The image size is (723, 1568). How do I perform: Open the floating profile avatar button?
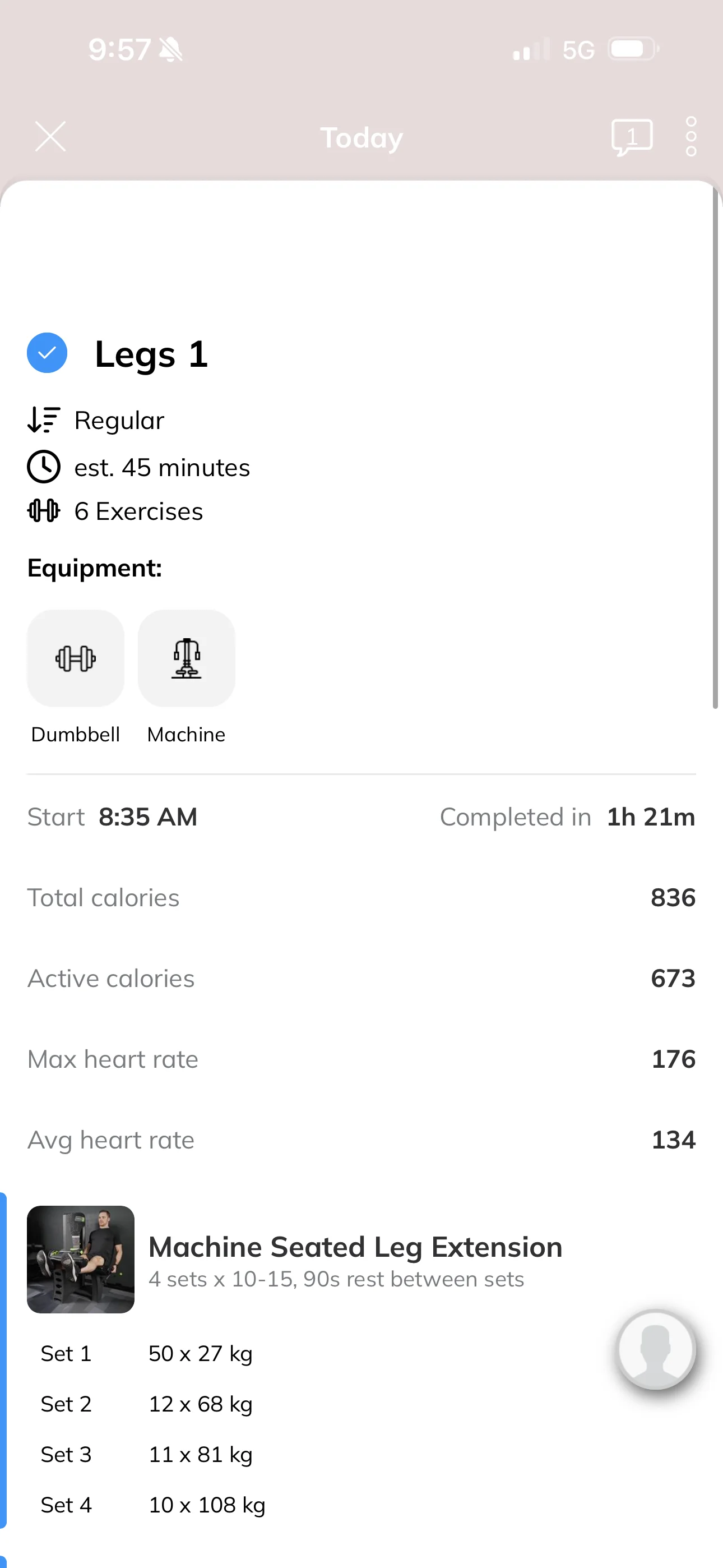tap(656, 1349)
